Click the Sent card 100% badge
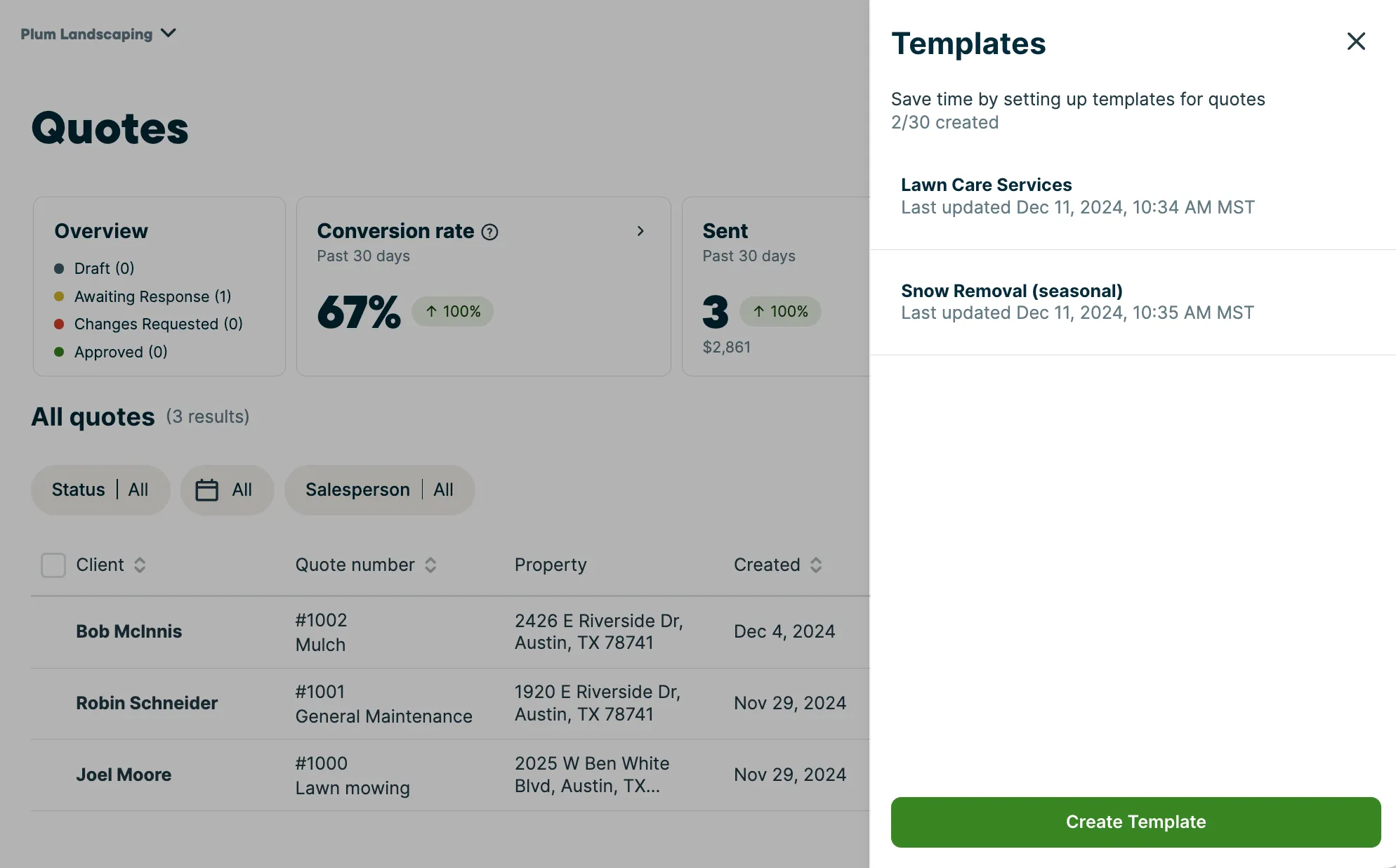The image size is (1396, 868). click(x=780, y=311)
